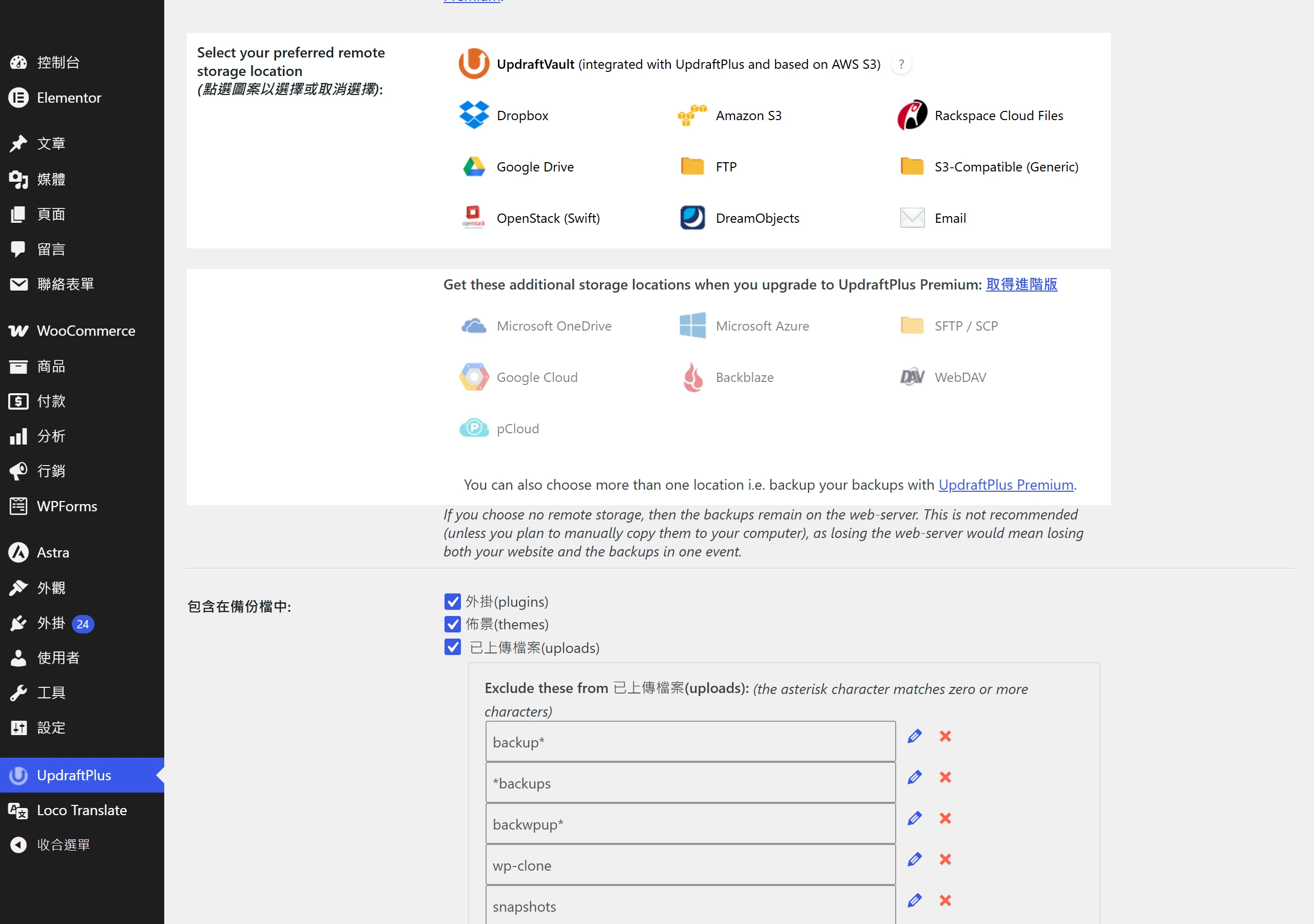This screenshot has width=1314, height=924.
Task: Open Elementor sidebar menu
Action: pyautogui.click(x=82, y=98)
